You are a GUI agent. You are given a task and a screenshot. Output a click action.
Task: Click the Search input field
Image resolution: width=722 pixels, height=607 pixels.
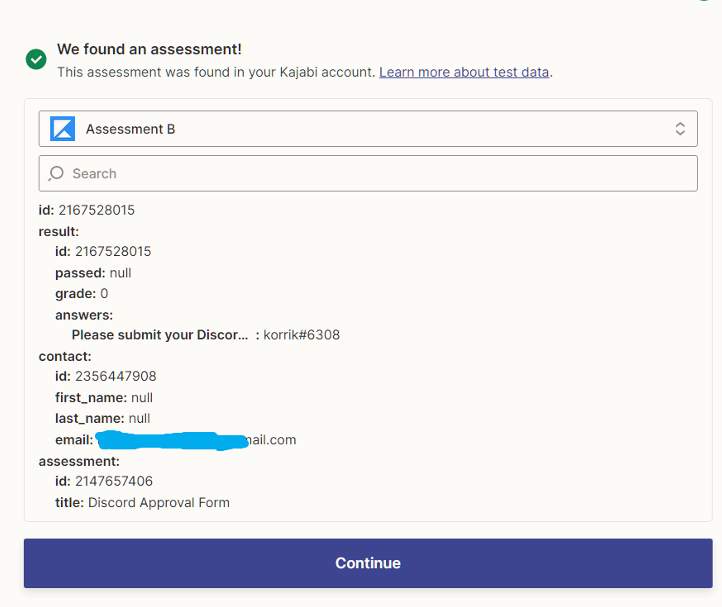pyautogui.click(x=368, y=174)
